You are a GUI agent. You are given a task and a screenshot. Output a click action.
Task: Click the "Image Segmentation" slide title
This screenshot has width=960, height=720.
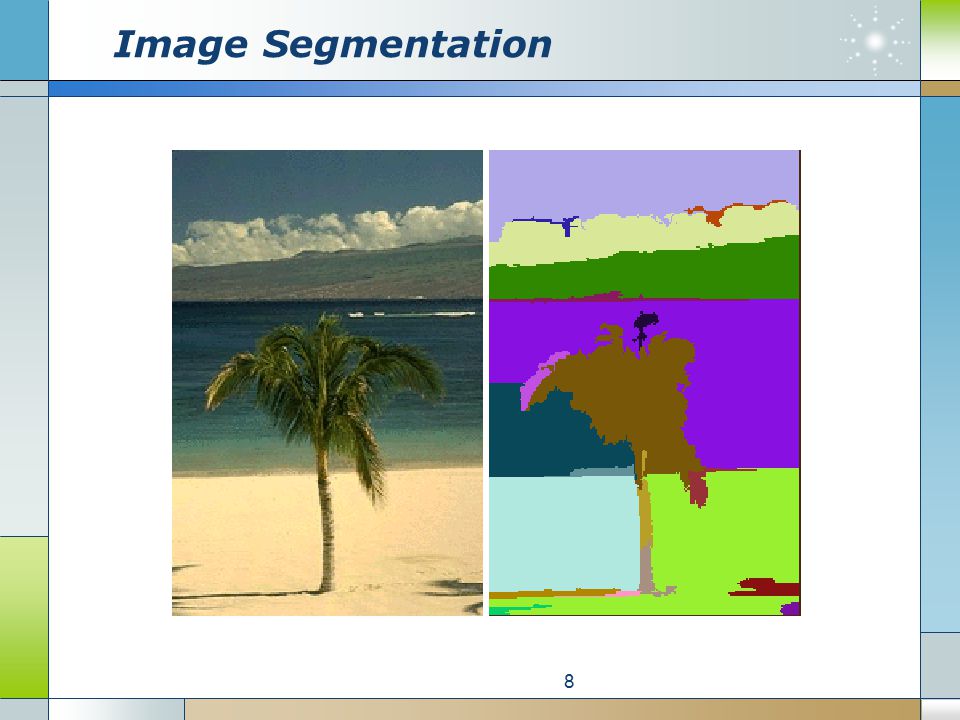point(332,45)
